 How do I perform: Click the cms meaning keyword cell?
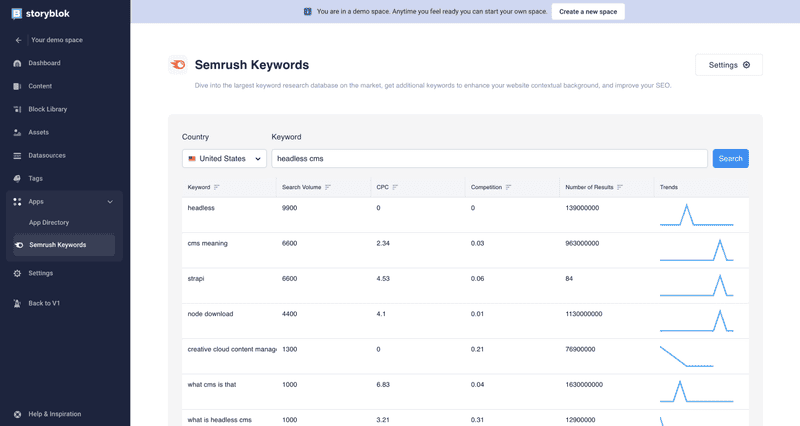(208, 243)
